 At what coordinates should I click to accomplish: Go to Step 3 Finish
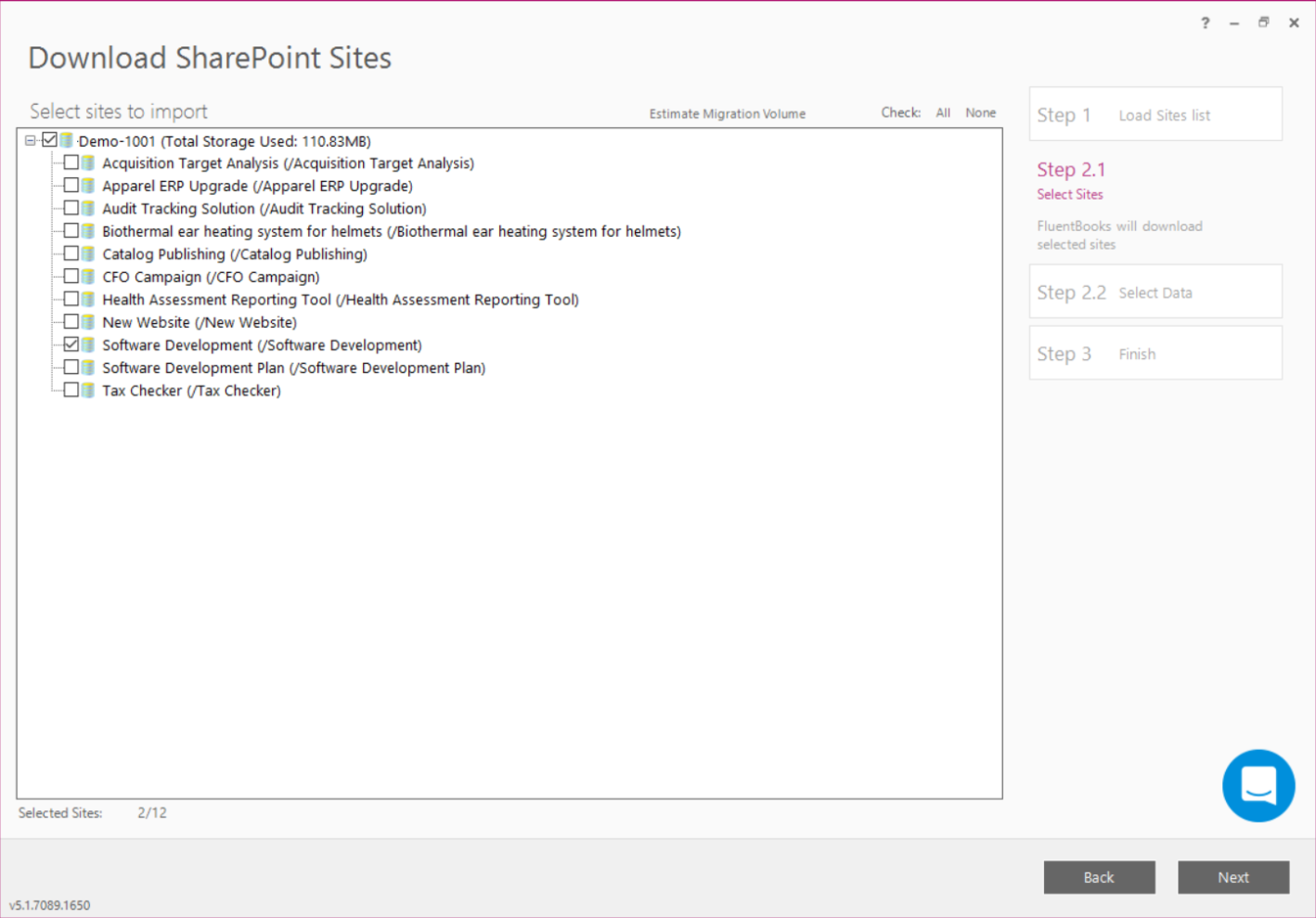click(1155, 353)
